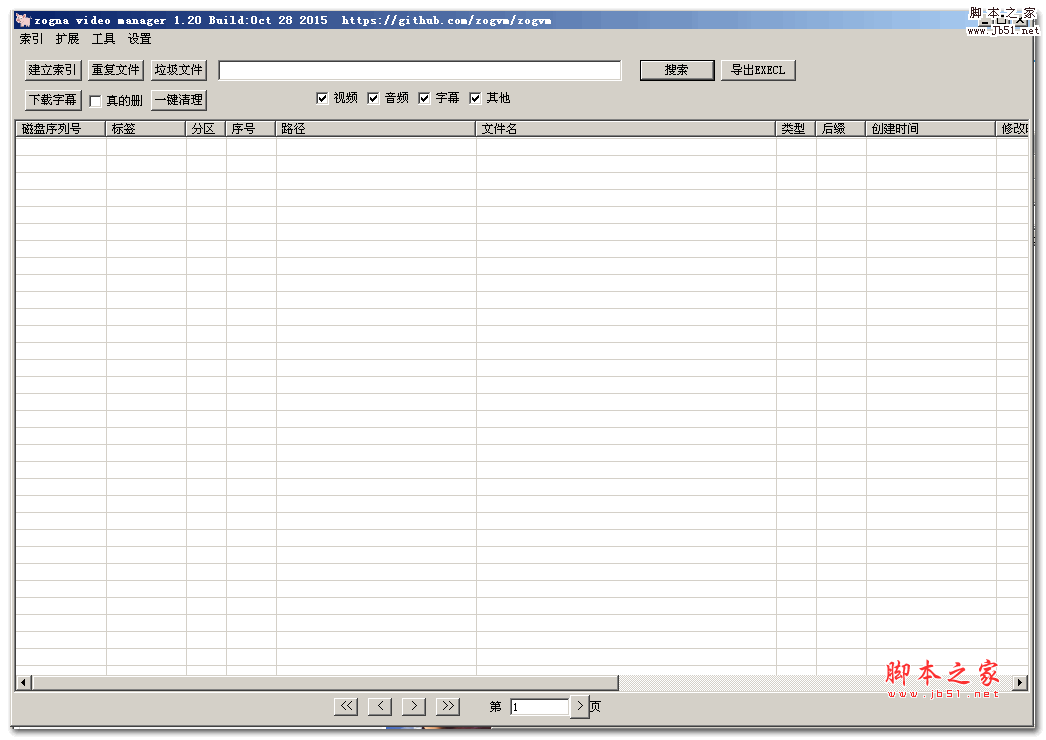Export results with 导出EXECL button
This screenshot has height=740, width=1046.
758,70
